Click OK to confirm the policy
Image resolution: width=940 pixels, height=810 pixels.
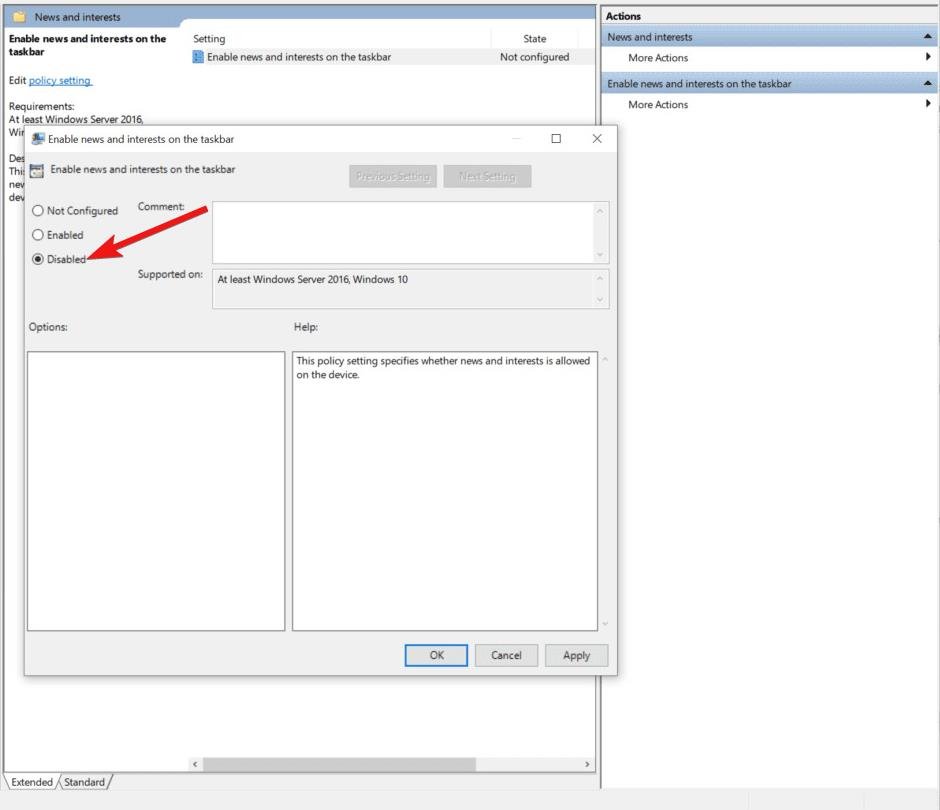coord(436,655)
